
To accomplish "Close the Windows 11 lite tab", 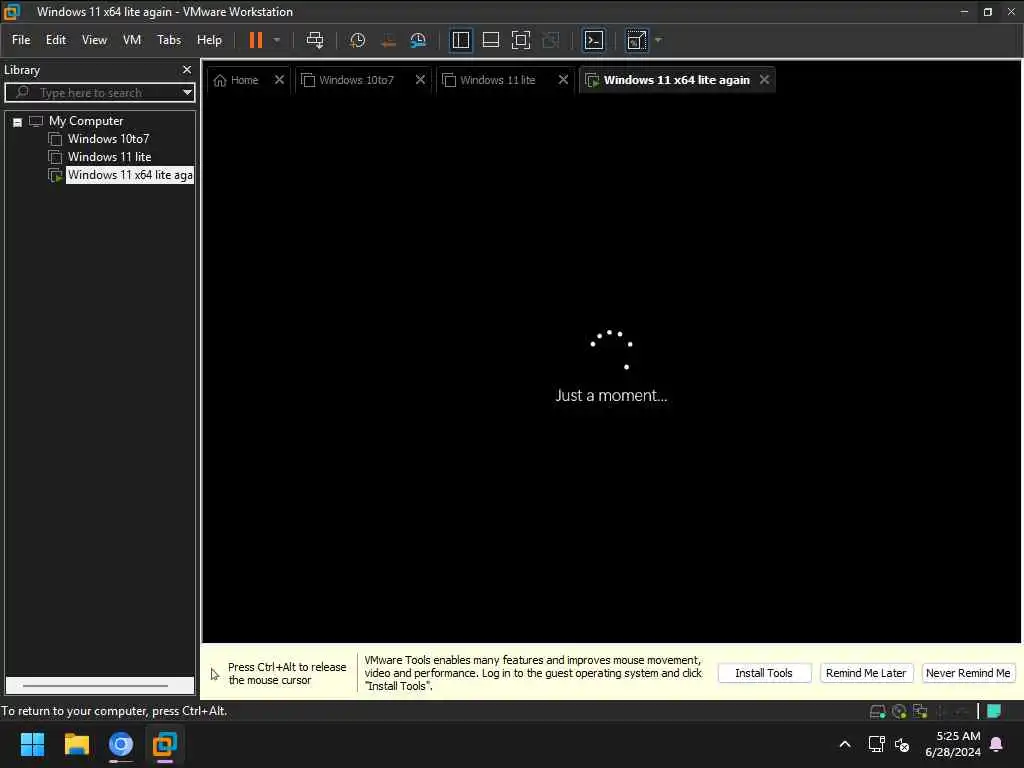I will [x=563, y=80].
